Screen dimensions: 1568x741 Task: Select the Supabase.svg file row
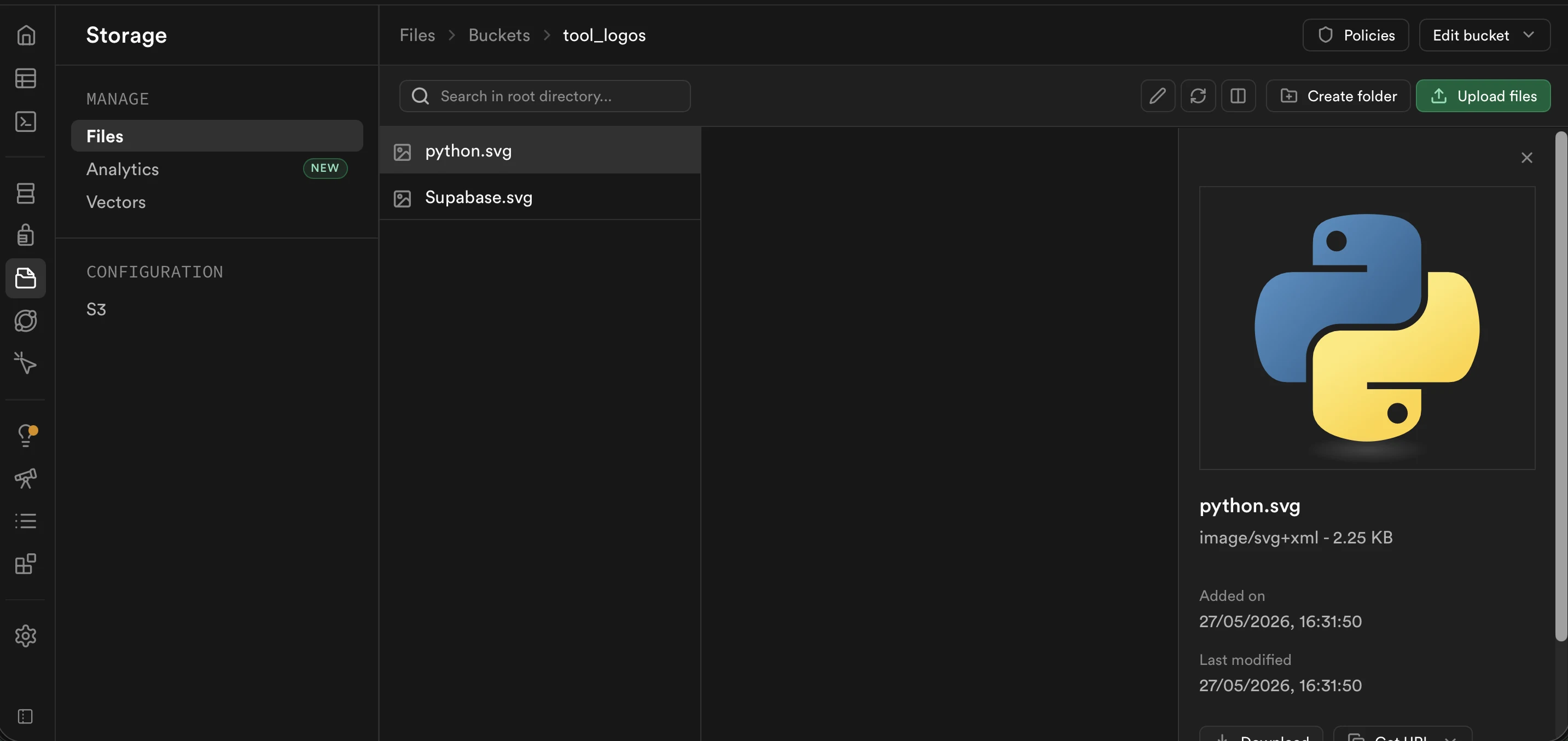tap(540, 197)
